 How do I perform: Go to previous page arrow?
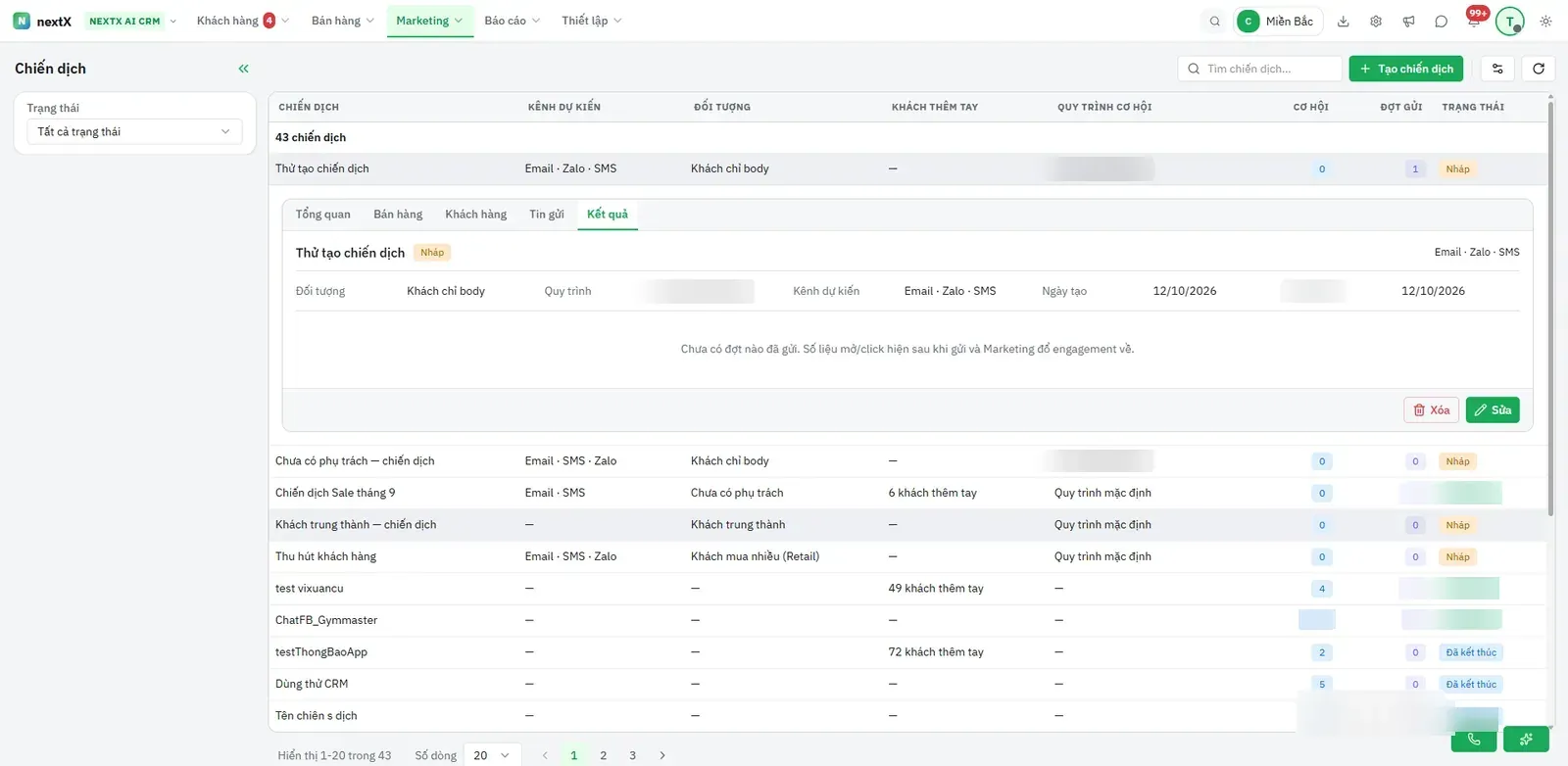coord(545,755)
